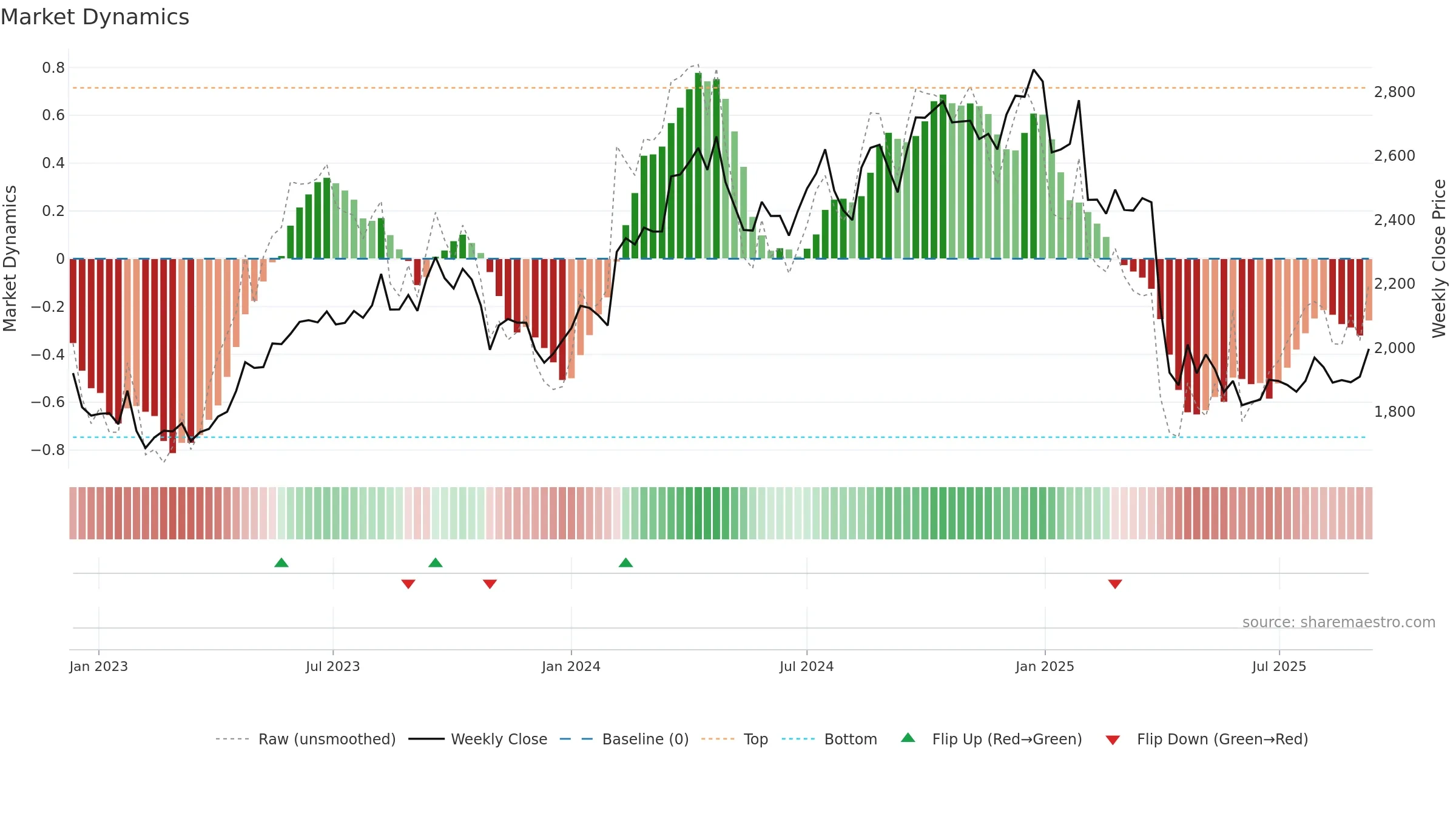Click the red flip-down triangle after Jan 2025

point(1115,584)
